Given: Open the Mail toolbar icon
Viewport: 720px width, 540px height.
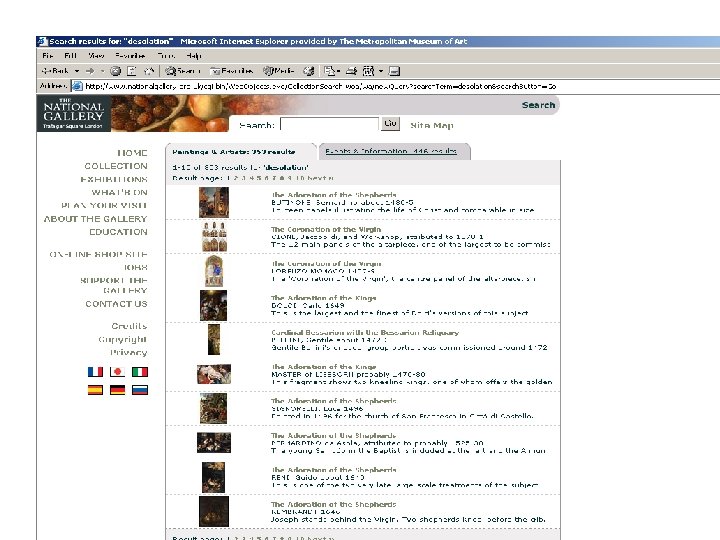Looking at the screenshot, I should 332,71.
